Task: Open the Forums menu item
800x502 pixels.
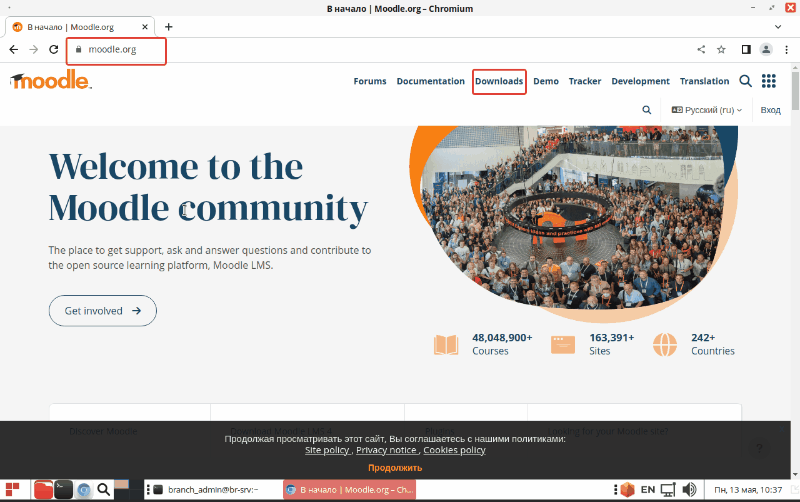Action: [370, 81]
